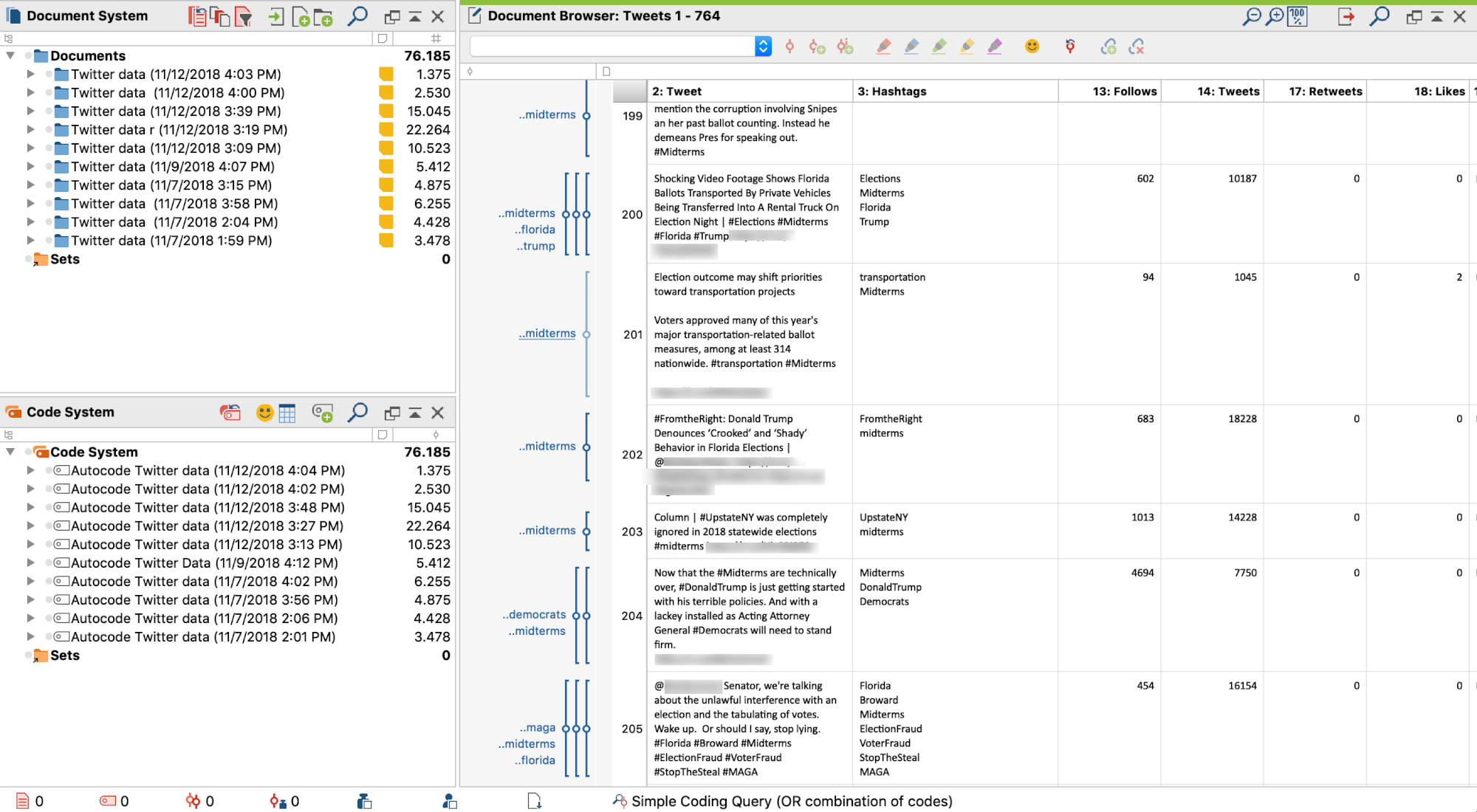This screenshot has width=1477, height=812.
Task: Search within the Code System panel
Action: point(358,412)
